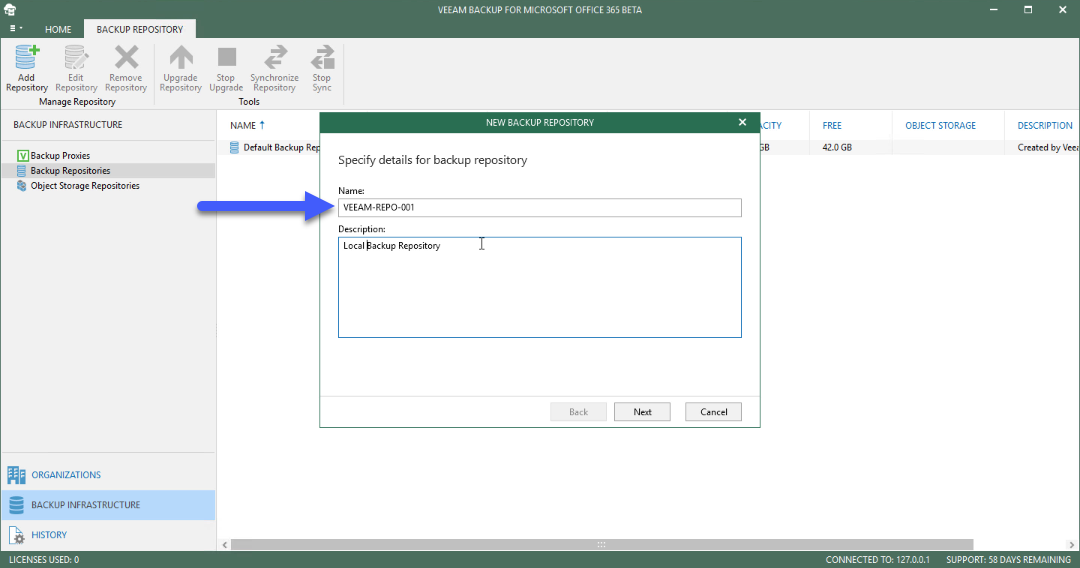Switch to the HOME ribbon tab
Viewport: 1080px width, 568px height.
coord(58,30)
